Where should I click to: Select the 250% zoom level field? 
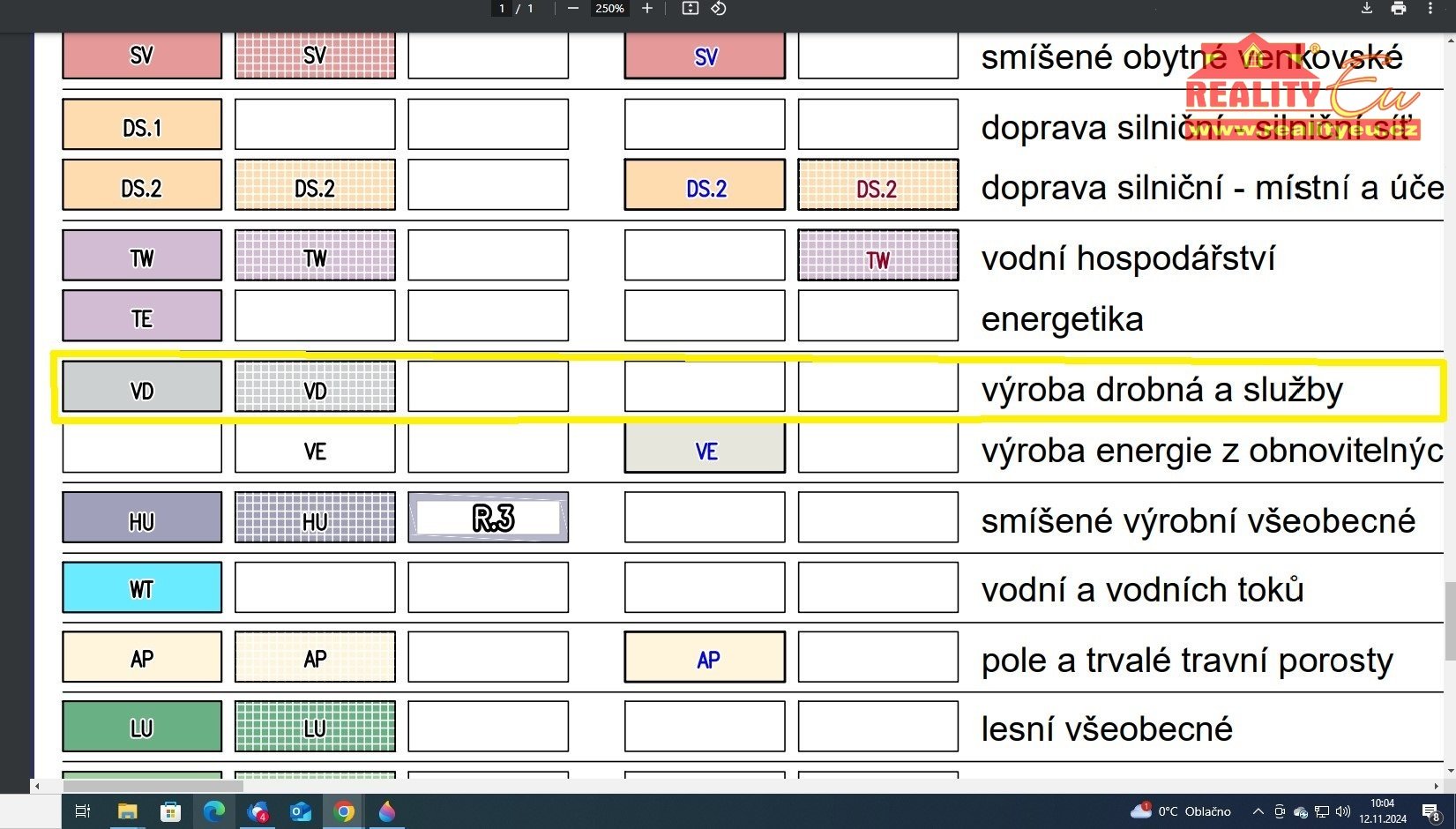[609, 9]
